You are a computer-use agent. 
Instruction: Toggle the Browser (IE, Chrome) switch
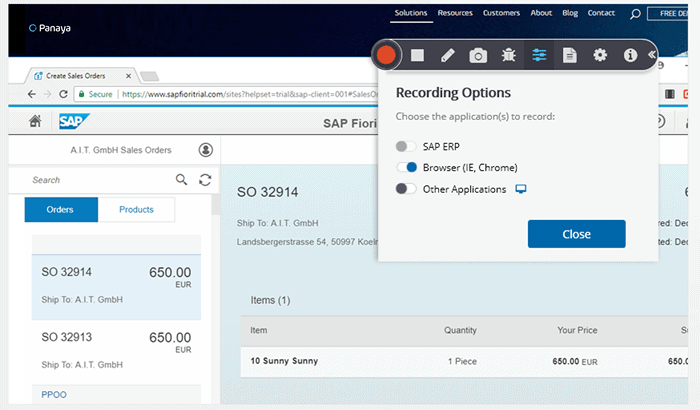coord(407,167)
